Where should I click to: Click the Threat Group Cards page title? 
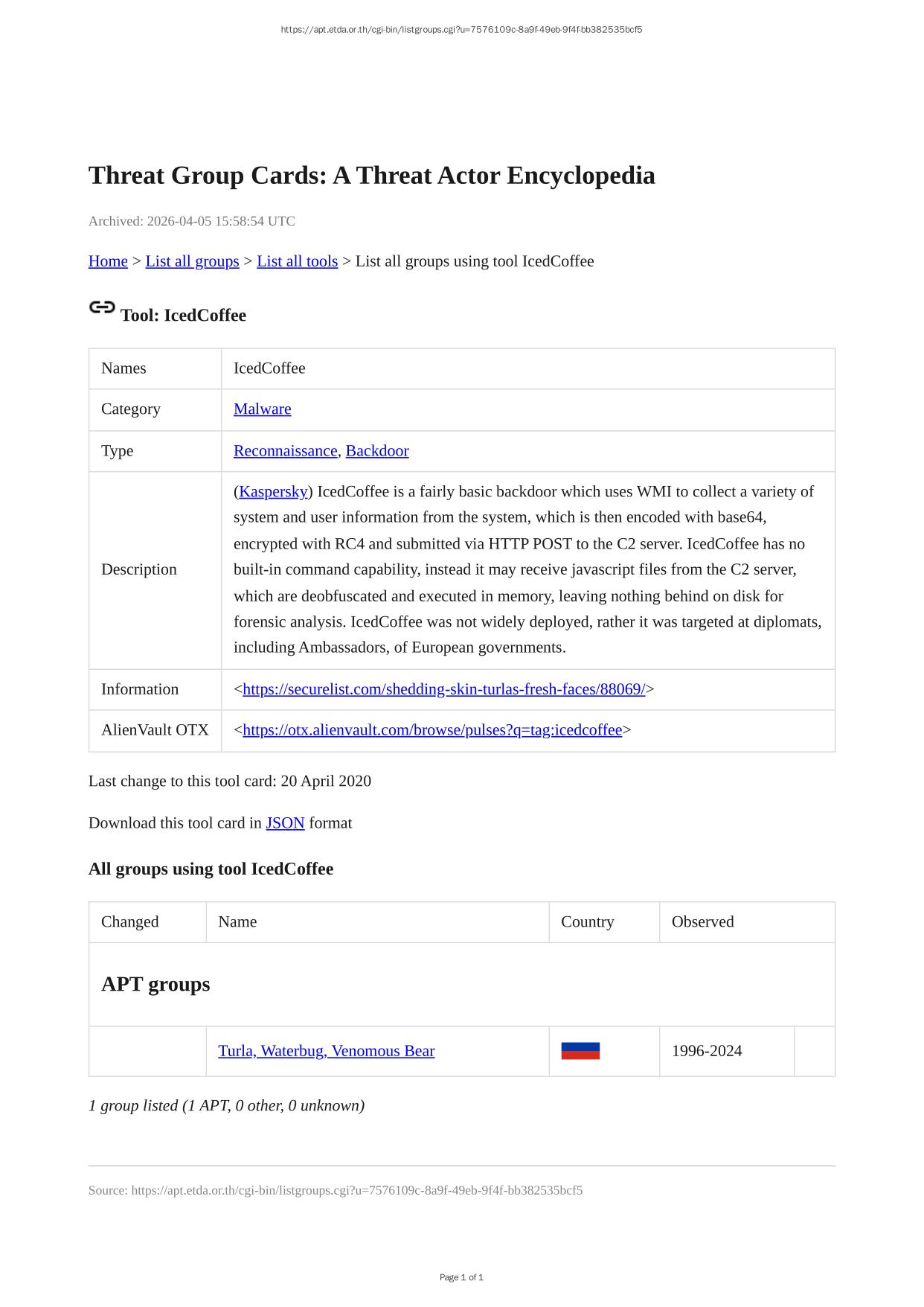tap(371, 176)
